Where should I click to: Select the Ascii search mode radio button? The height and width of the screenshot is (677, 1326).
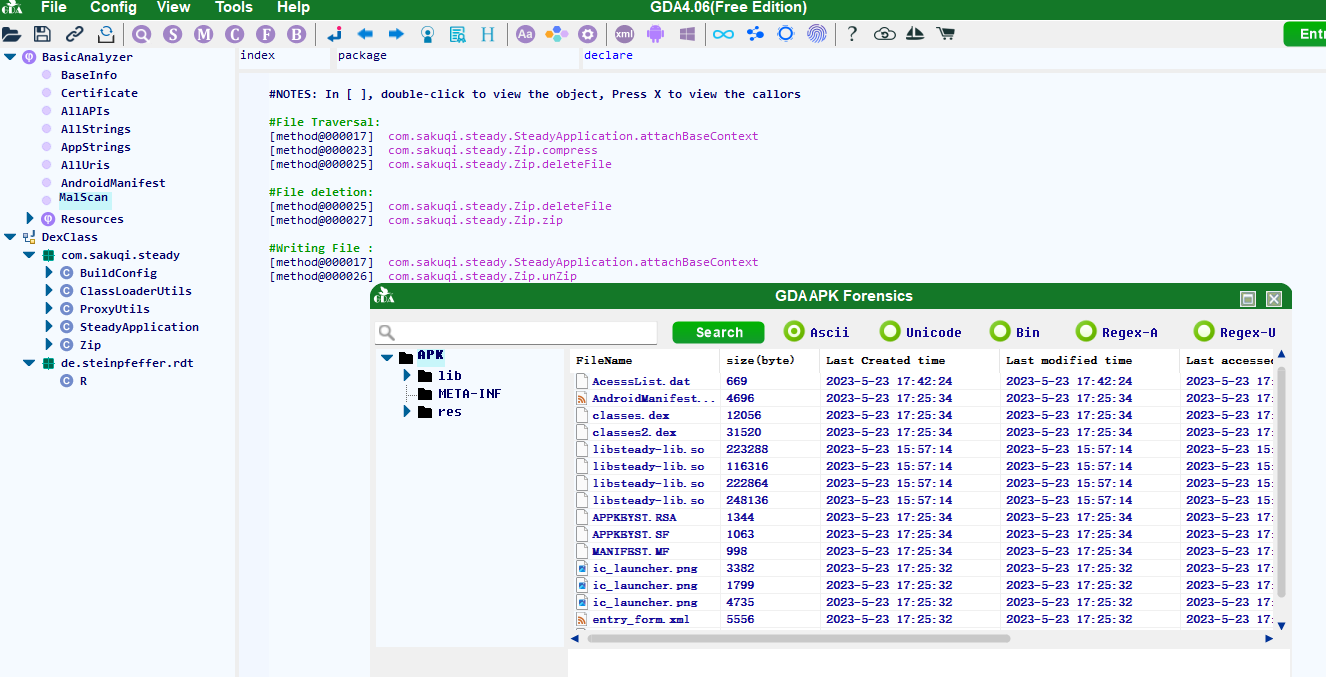[x=794, y=332]
